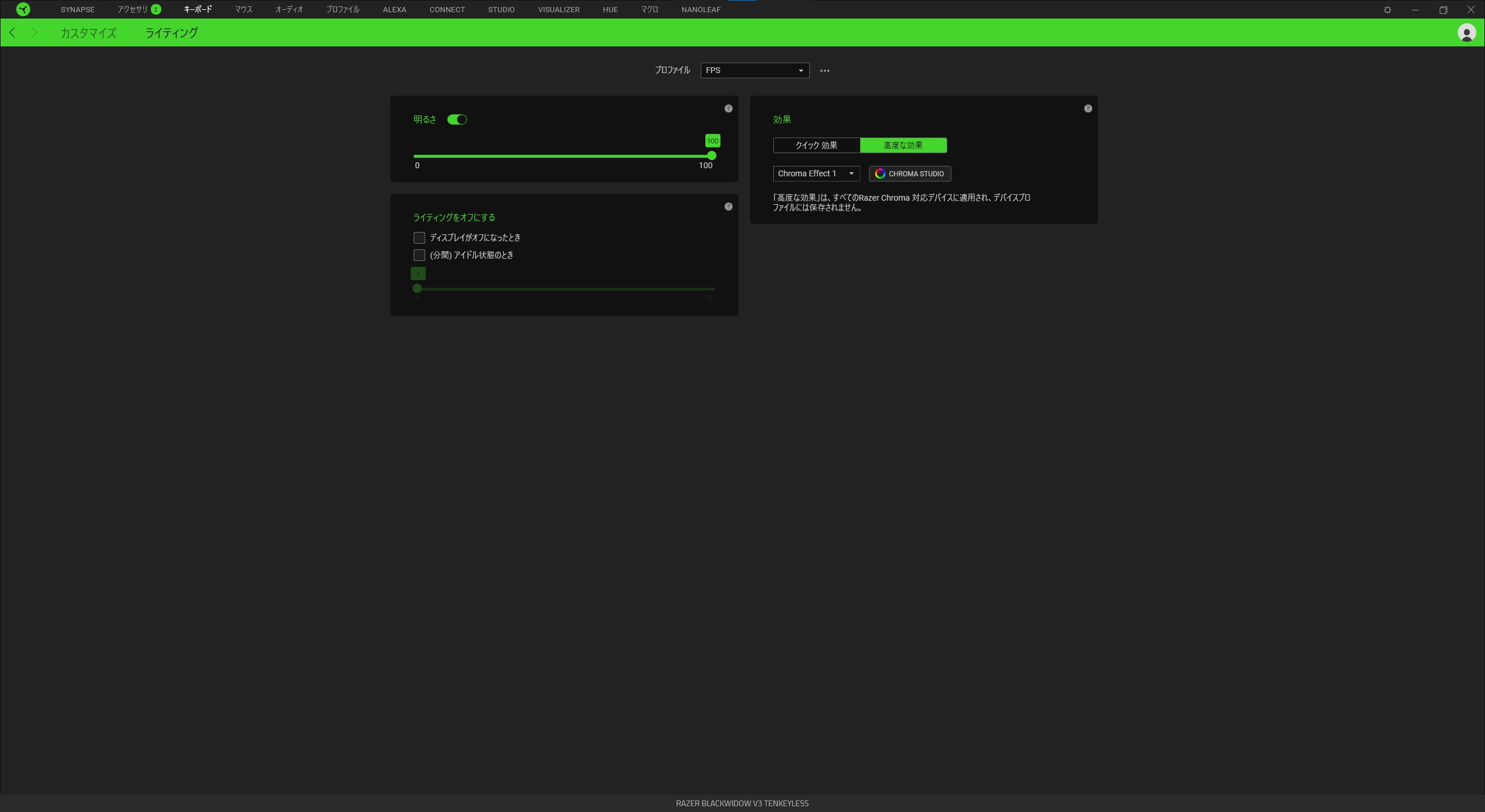Toggle the 明るさ brightness switch
This screenshot has width=1485, height=812.
(457, 119)
